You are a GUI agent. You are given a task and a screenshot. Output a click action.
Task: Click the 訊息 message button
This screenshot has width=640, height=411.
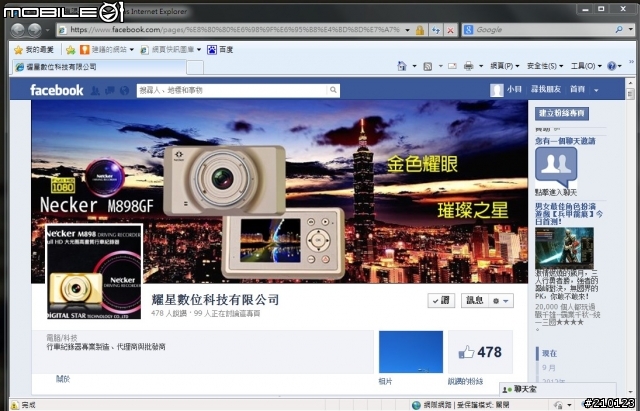click(x=475, y=301)
